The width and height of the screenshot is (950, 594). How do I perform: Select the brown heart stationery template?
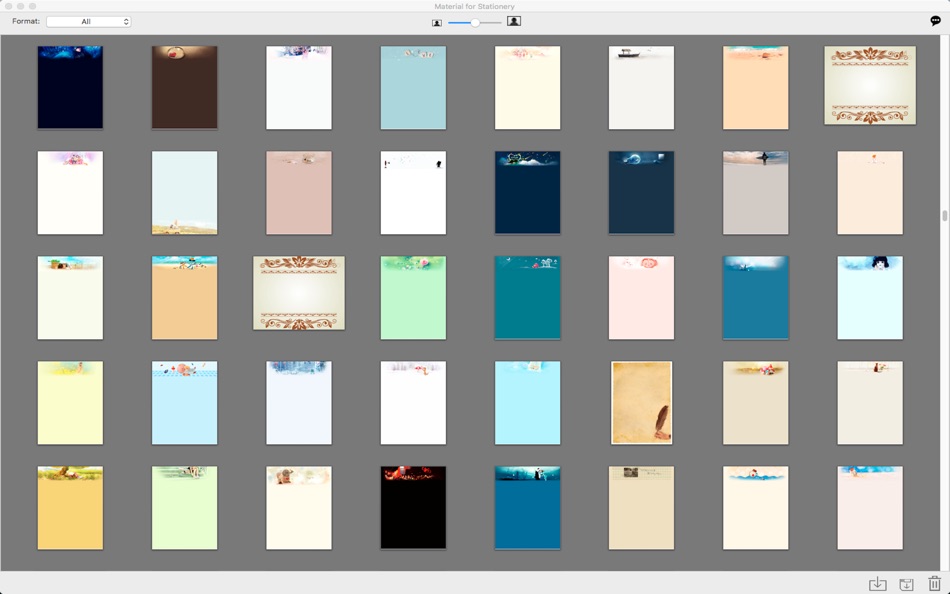pyautogui.click(x=184, y=87)
